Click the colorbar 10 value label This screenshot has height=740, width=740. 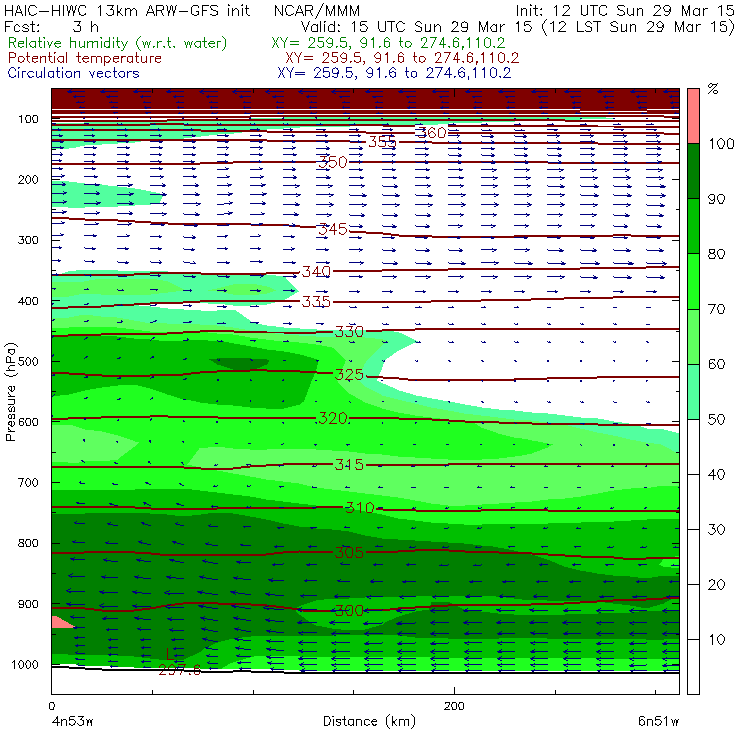[716, 640]
